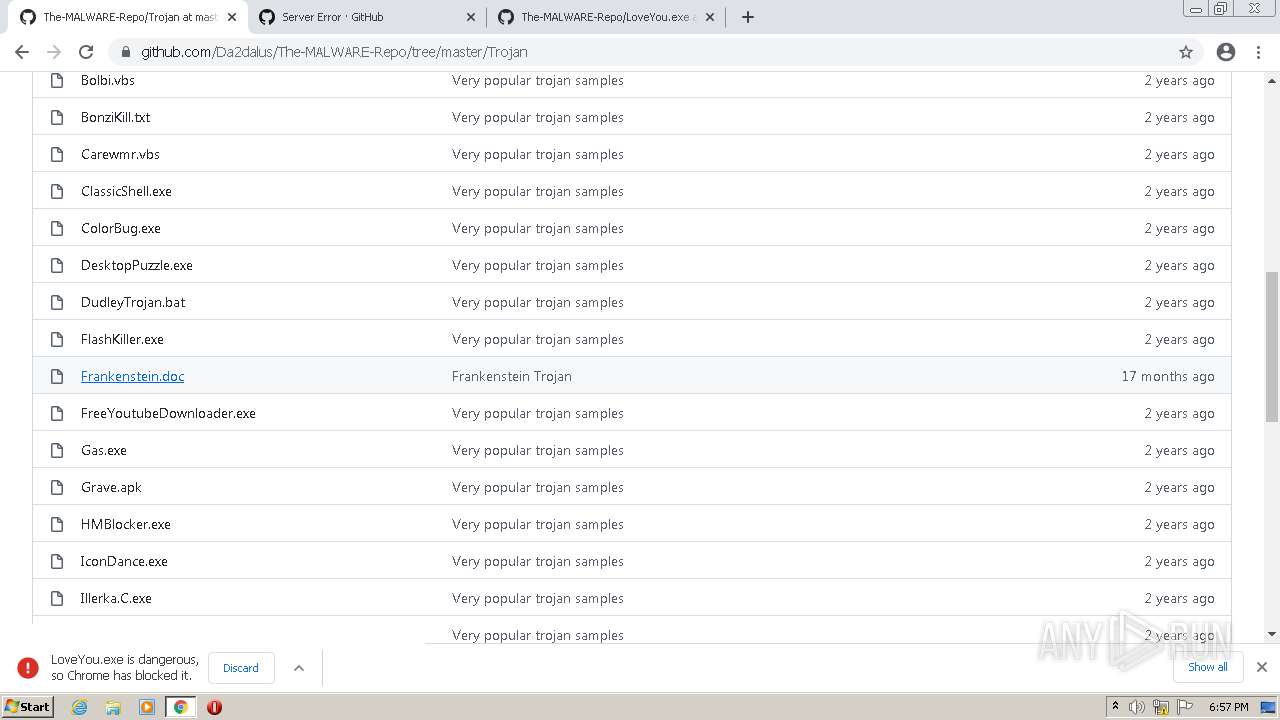This screenshot has height=720, width=1280.
Task: Bookmark this page with the star icon
Action: [1186, 52]
